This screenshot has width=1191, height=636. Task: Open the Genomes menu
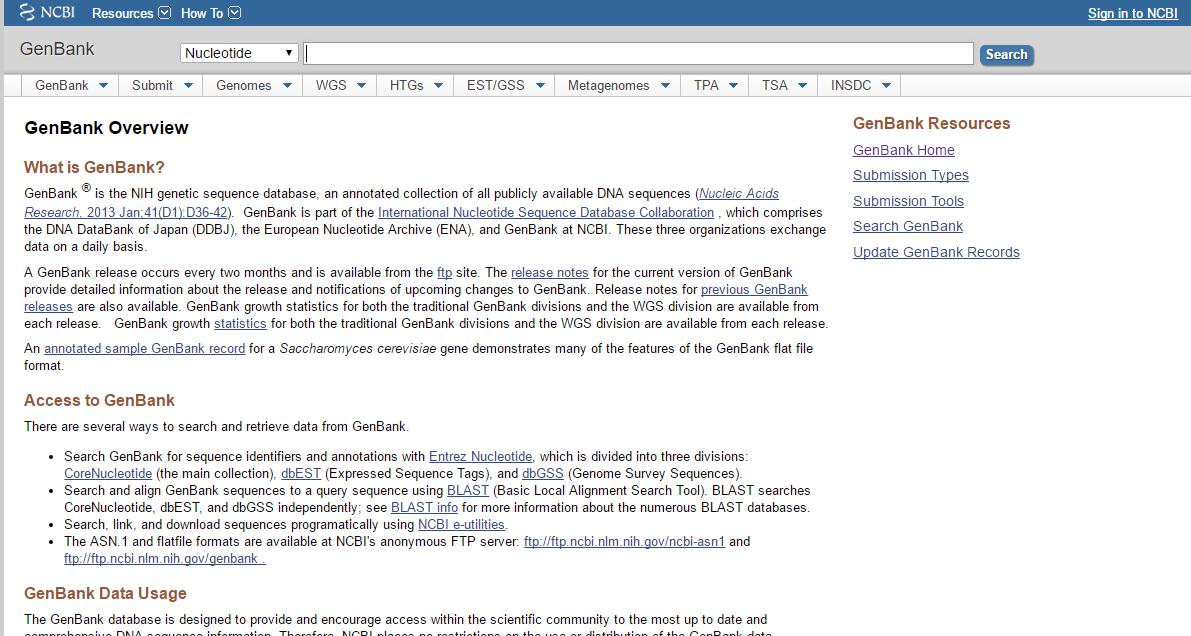point(254,86)
